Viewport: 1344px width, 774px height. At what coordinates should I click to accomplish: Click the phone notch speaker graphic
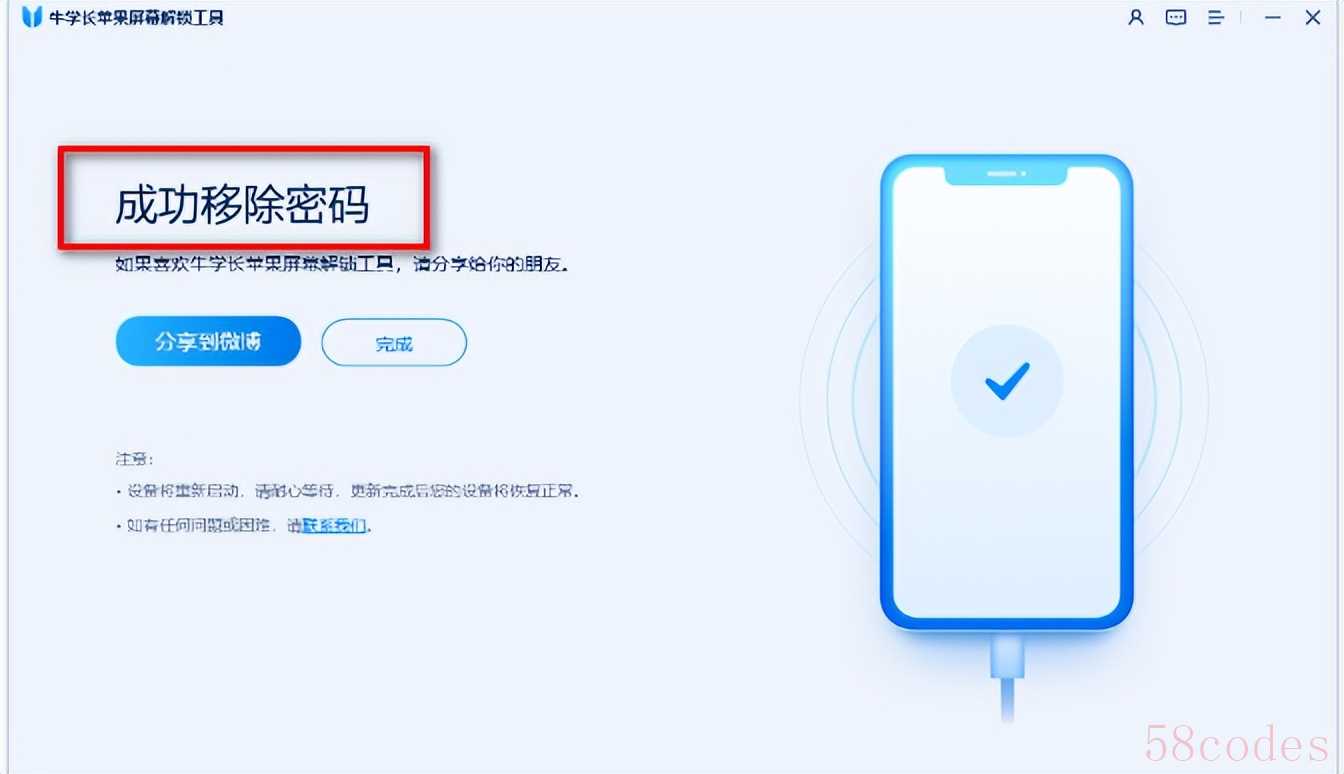1006,174
